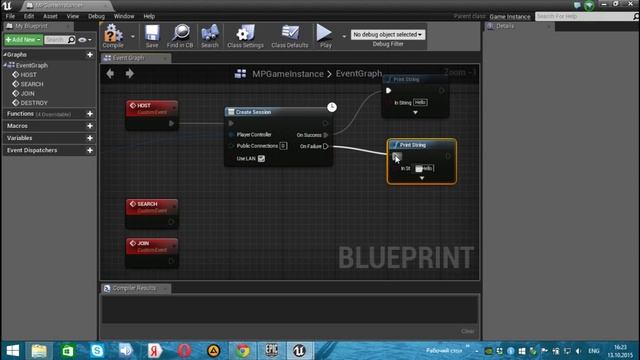Open the View menu

tap(73, 16)
